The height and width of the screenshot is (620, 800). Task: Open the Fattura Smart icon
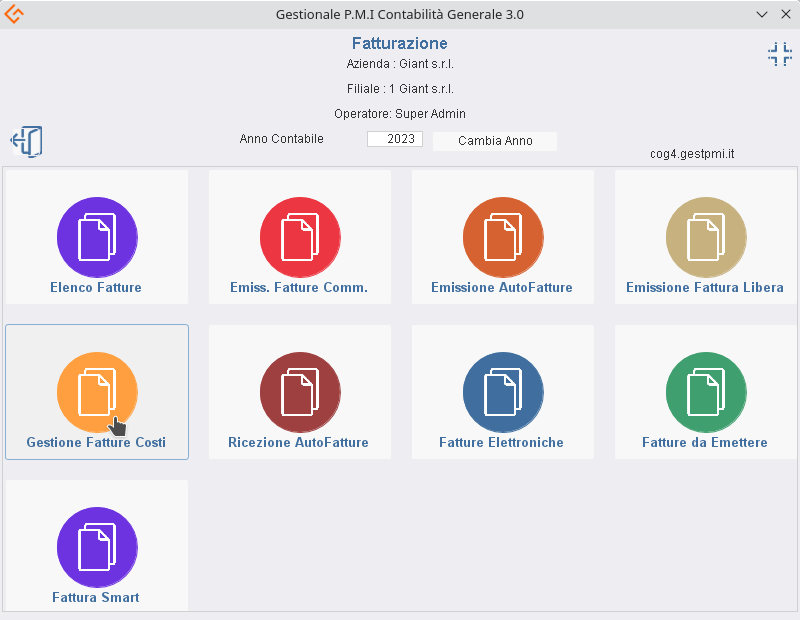pyautogui.click(x=97, y=547)
